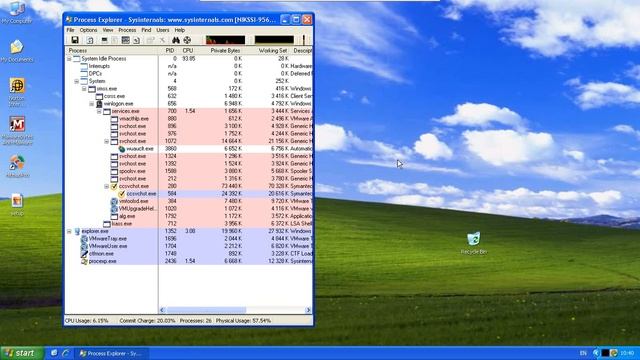
Task: Select the DPCs row
Action: click(189, 73)
